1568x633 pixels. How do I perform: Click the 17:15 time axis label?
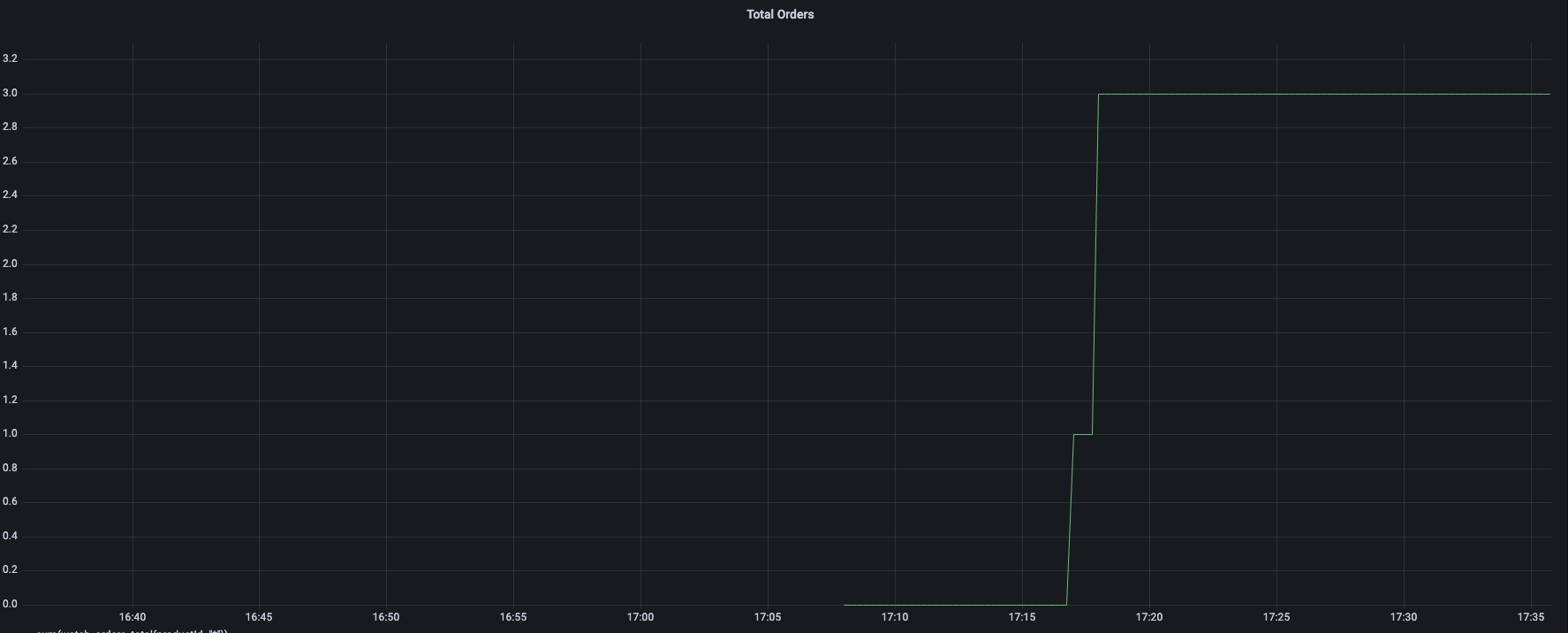(1022, 617)
